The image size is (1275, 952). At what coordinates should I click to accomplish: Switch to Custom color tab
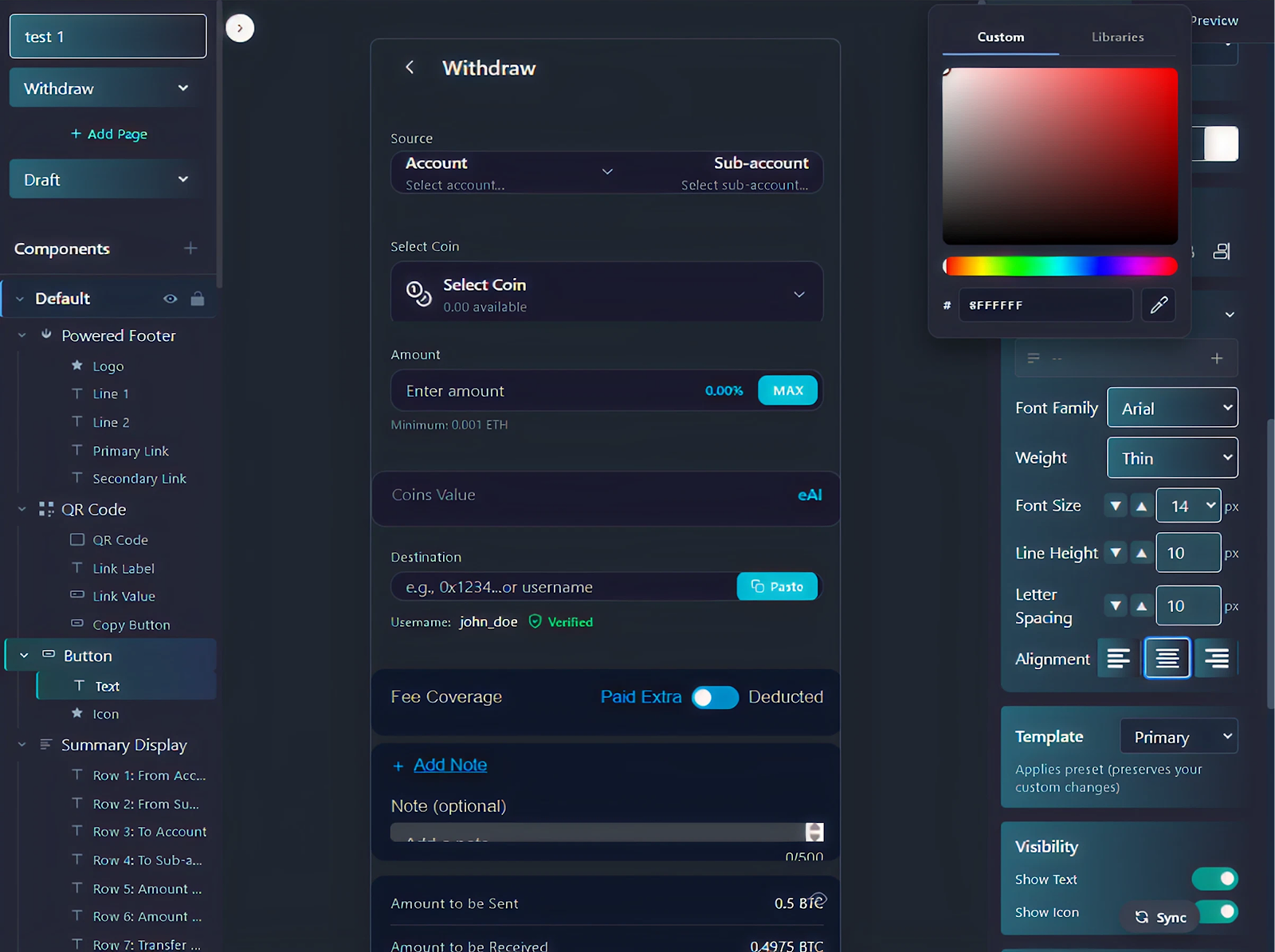(x=1001, y=37)
